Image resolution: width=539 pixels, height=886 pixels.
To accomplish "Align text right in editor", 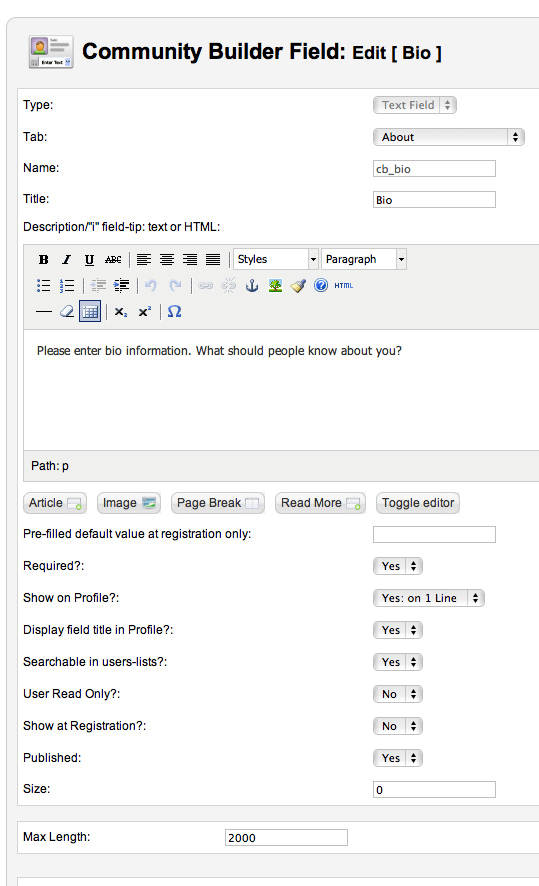I will point(190,259).
